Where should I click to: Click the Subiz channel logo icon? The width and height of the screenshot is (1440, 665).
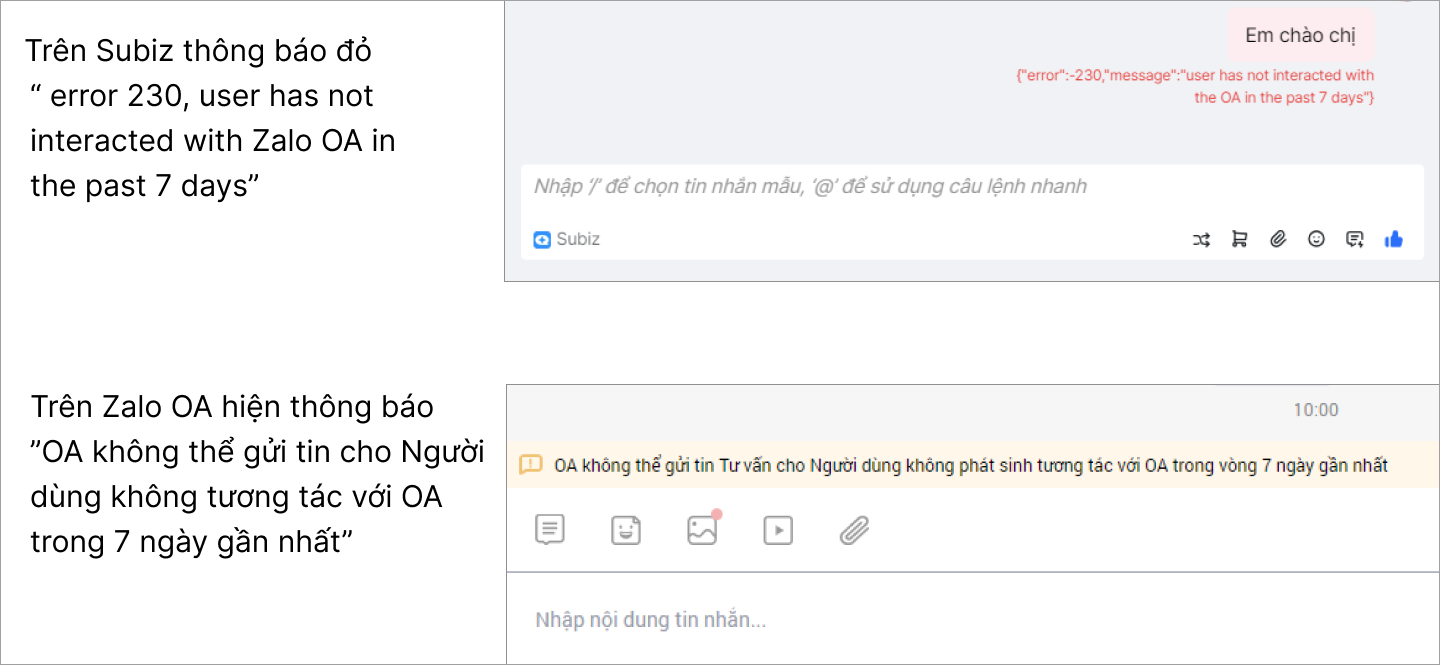(542, 240)
